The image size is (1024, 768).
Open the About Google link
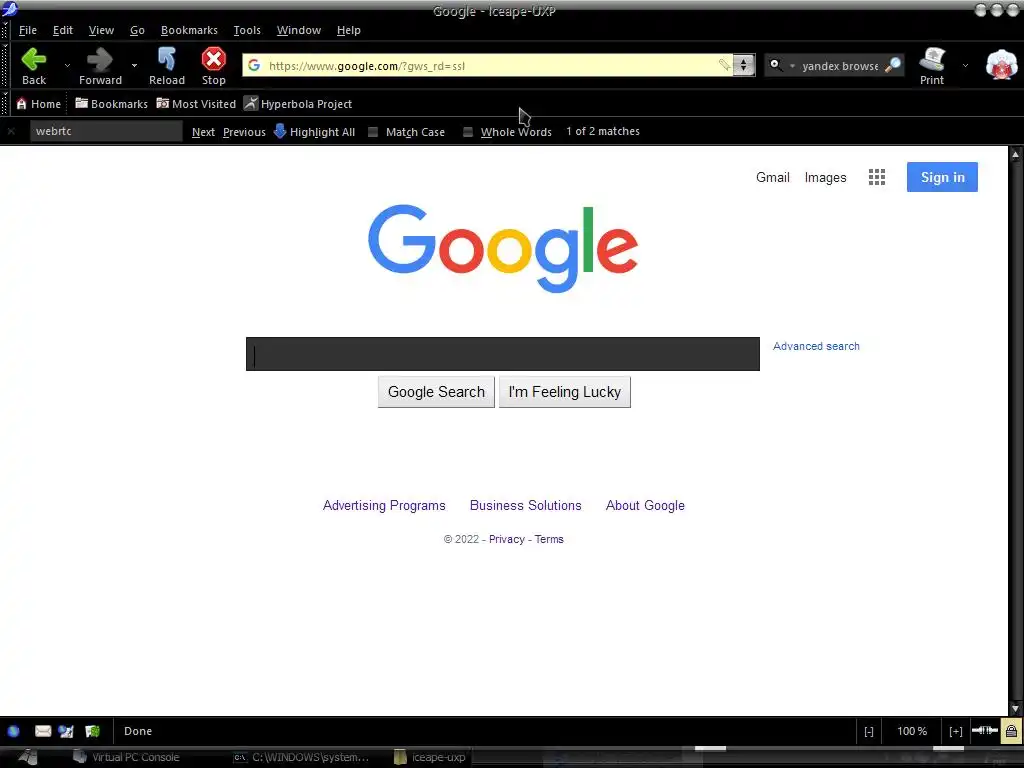tap(645, 505)
